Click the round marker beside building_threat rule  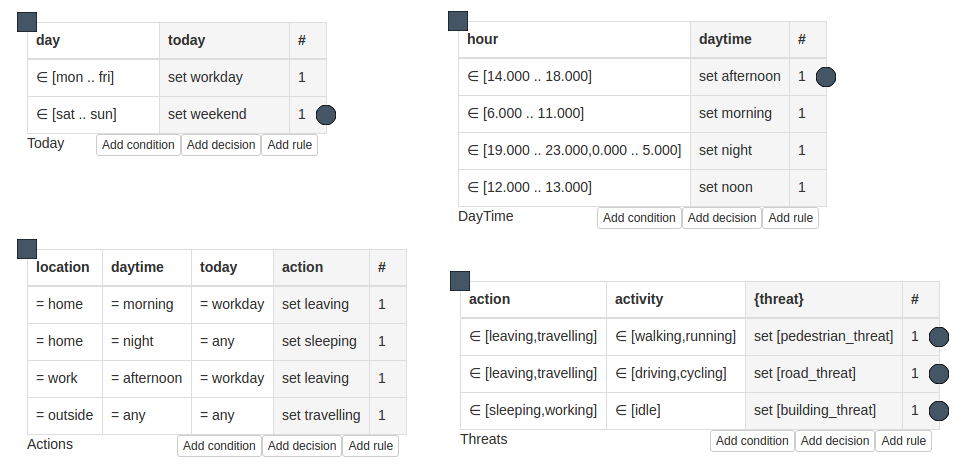point(939,410)
